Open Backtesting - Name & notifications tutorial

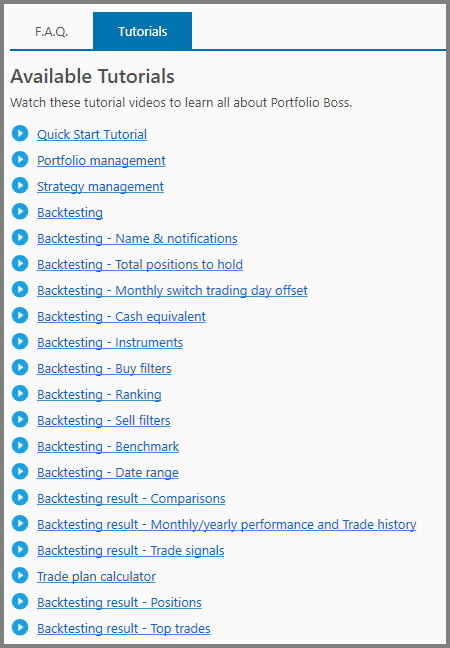point(137,239)
